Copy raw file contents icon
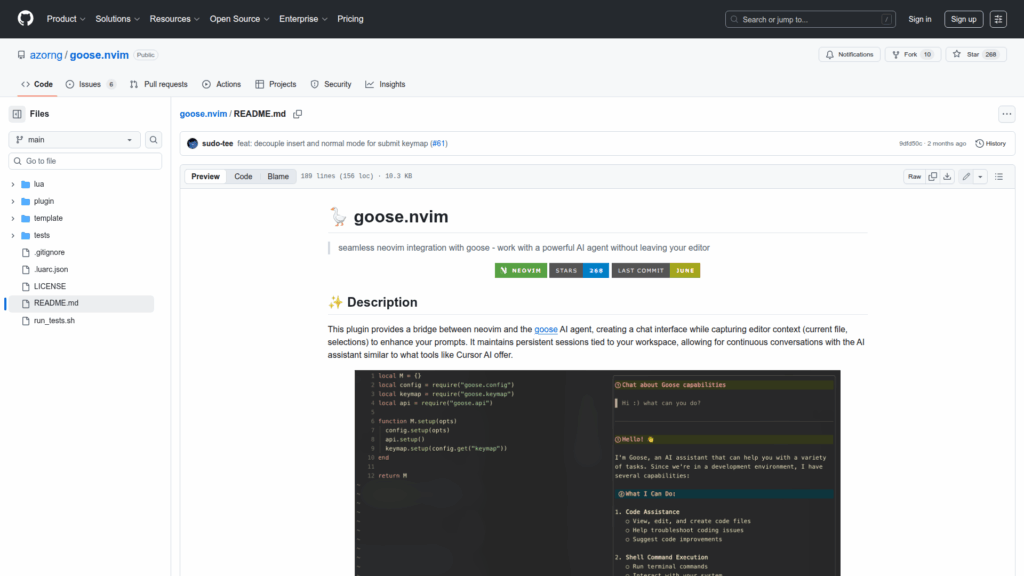1024x576 pixels. [932, 177]
